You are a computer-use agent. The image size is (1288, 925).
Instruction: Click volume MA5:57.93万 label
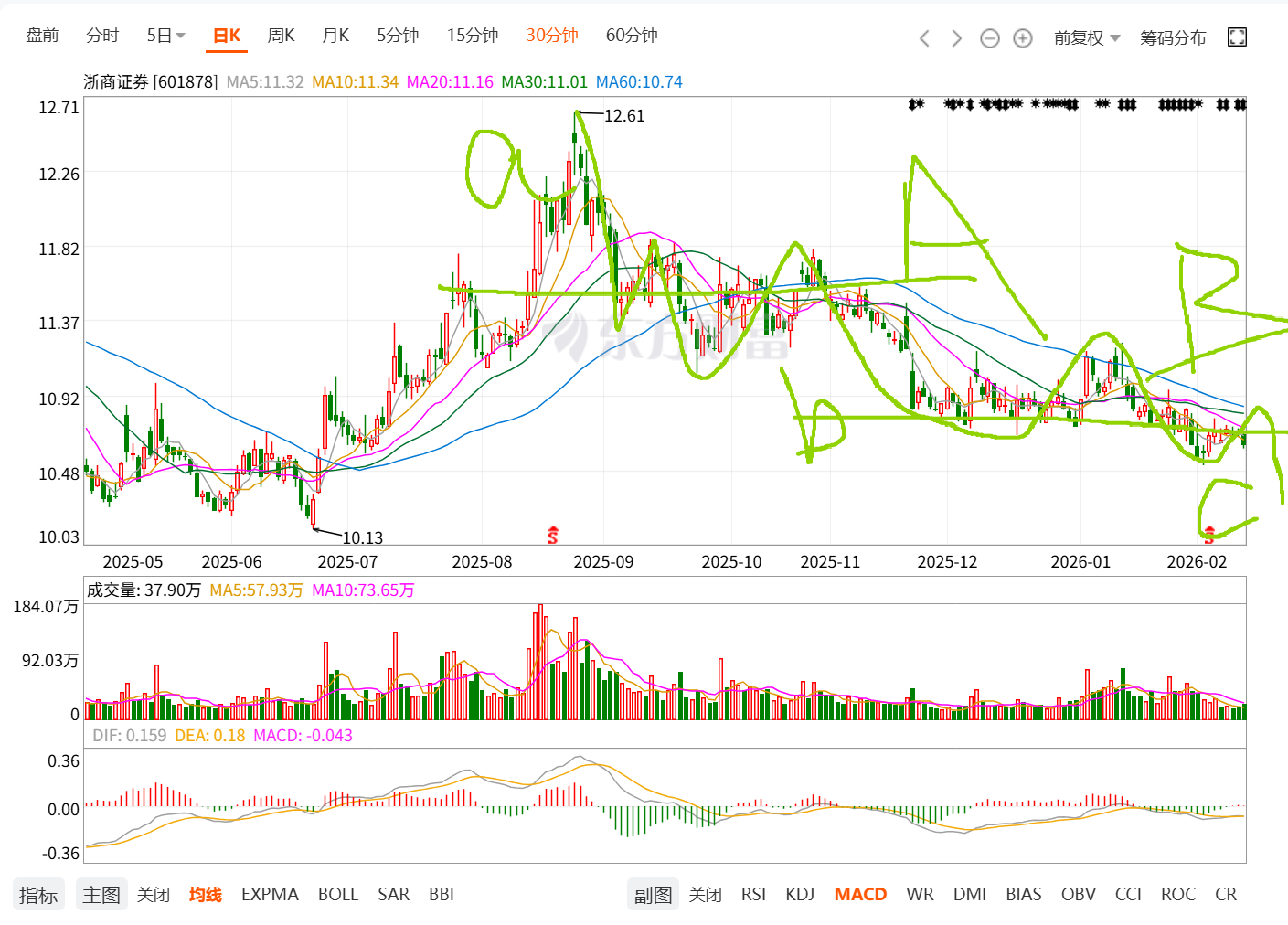[x=256, y=590]
